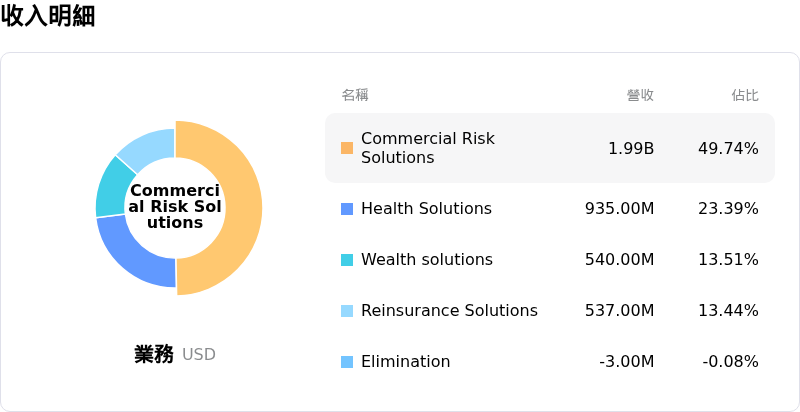
Task: Select the Elimination row label
Action: [405, 362]
